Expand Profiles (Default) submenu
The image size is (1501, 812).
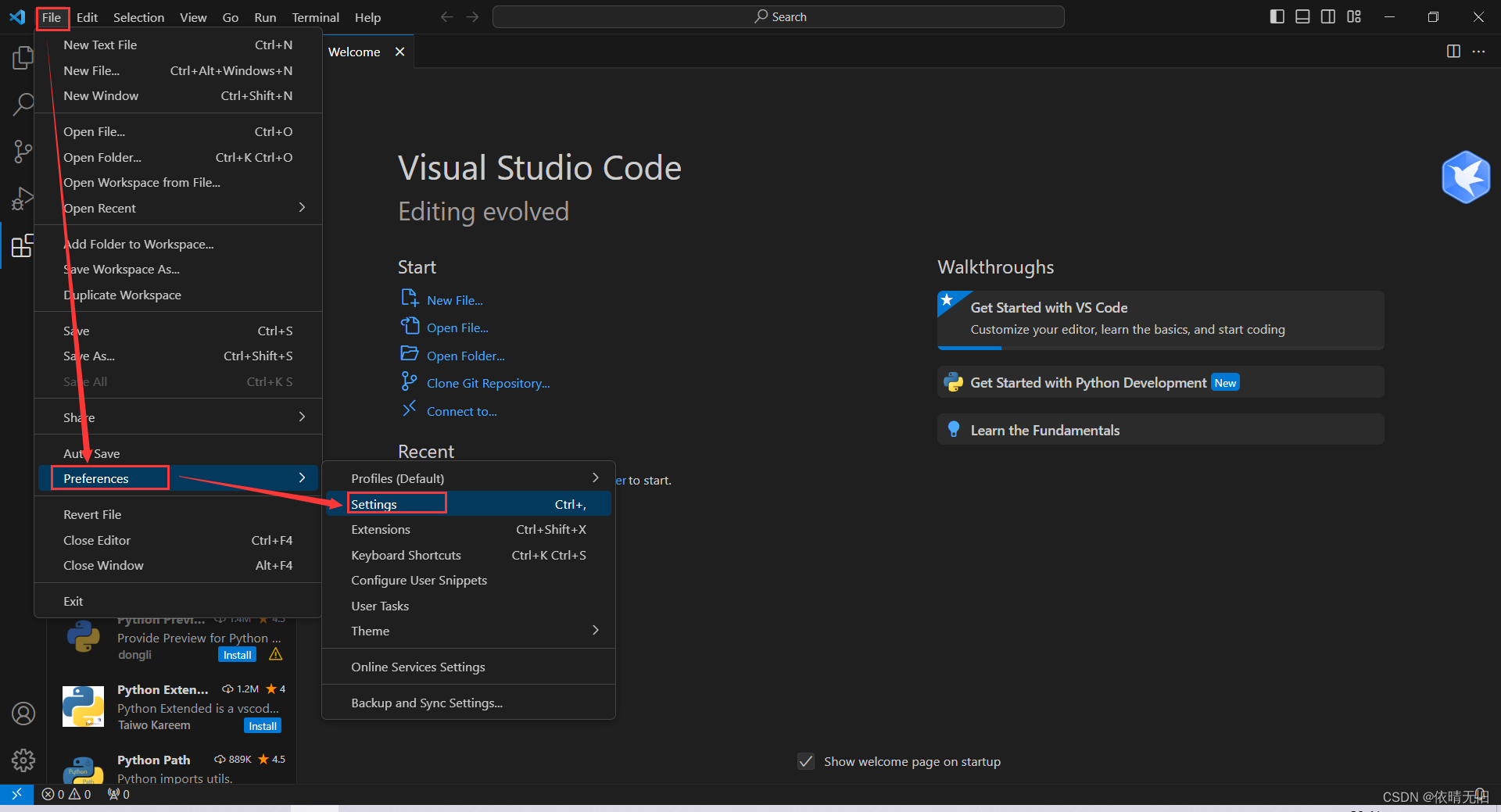point(468,478)
